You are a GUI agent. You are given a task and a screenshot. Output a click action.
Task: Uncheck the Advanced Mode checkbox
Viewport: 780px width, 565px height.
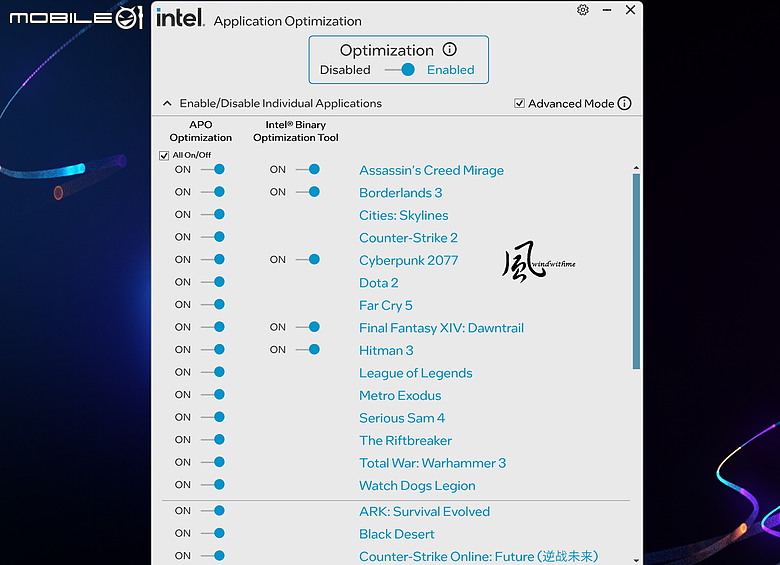pos(519,103)
